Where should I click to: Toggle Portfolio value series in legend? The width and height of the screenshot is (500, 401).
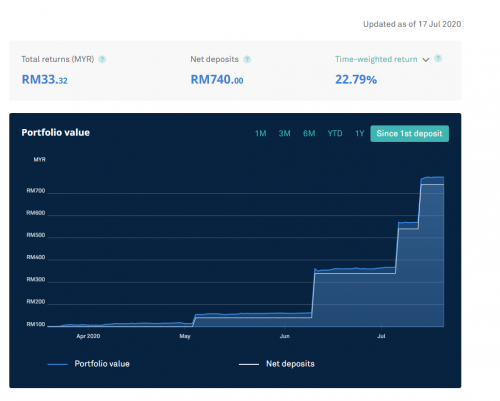[x=102, y=364]
